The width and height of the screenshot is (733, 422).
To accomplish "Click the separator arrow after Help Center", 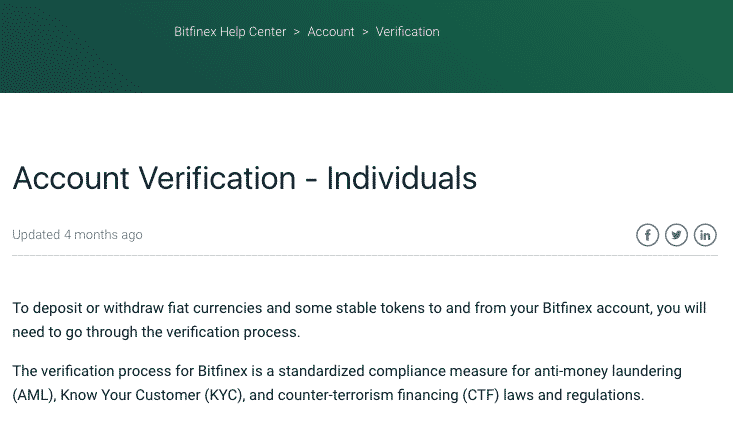I will tap(296, 32).
